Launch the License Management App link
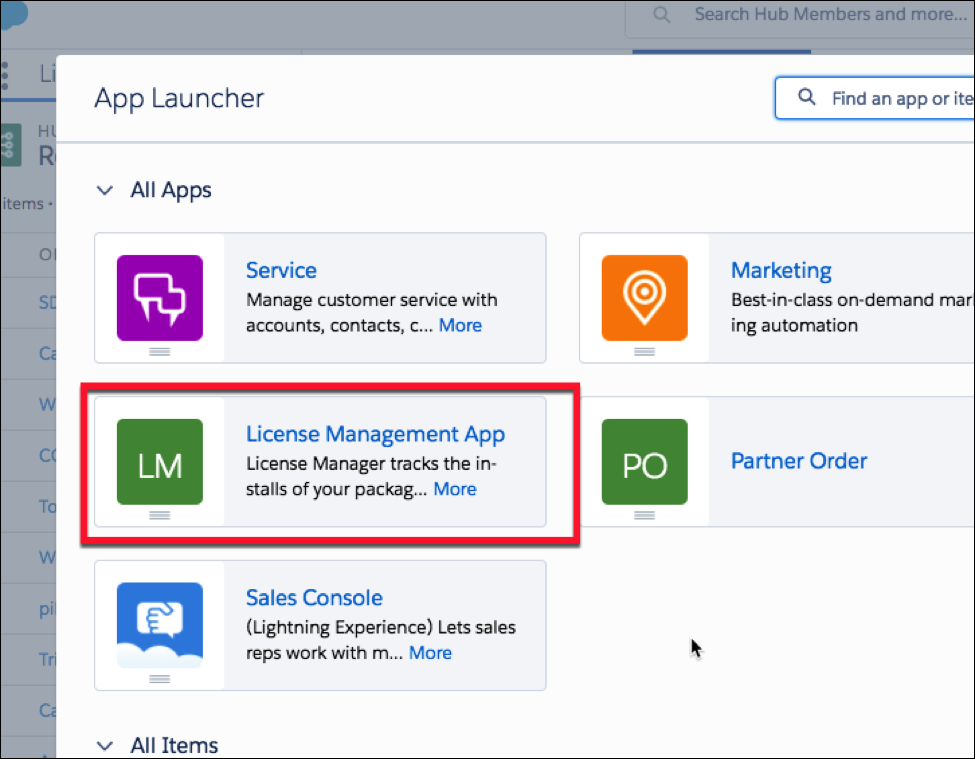This screenshot has height=759, width=975. click(x=376, y=434)
